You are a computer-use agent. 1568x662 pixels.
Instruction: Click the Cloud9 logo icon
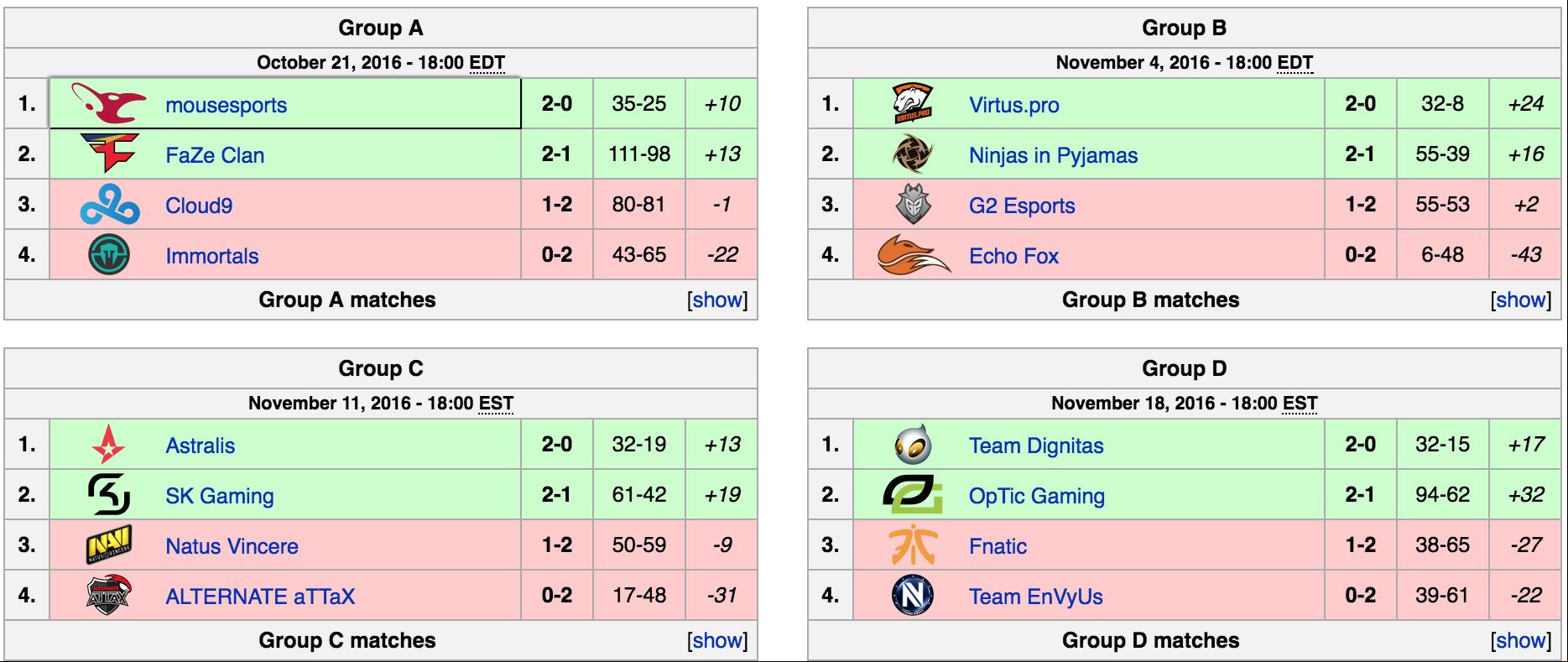pyautogui.click(x=109, y=205)
